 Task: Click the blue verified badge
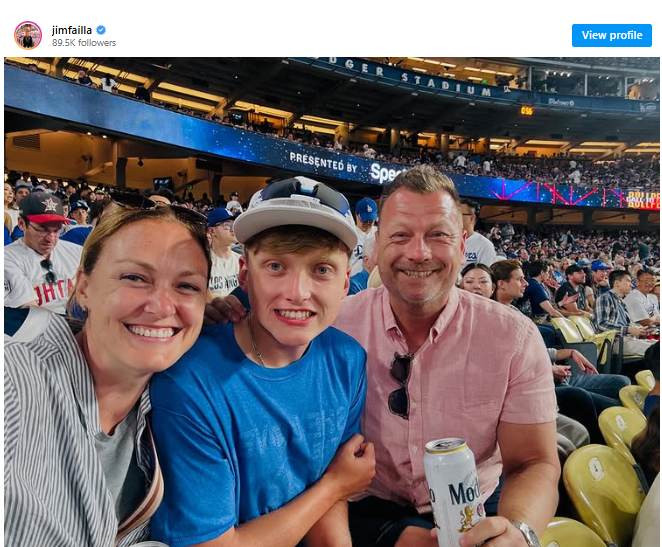point(101,31)
